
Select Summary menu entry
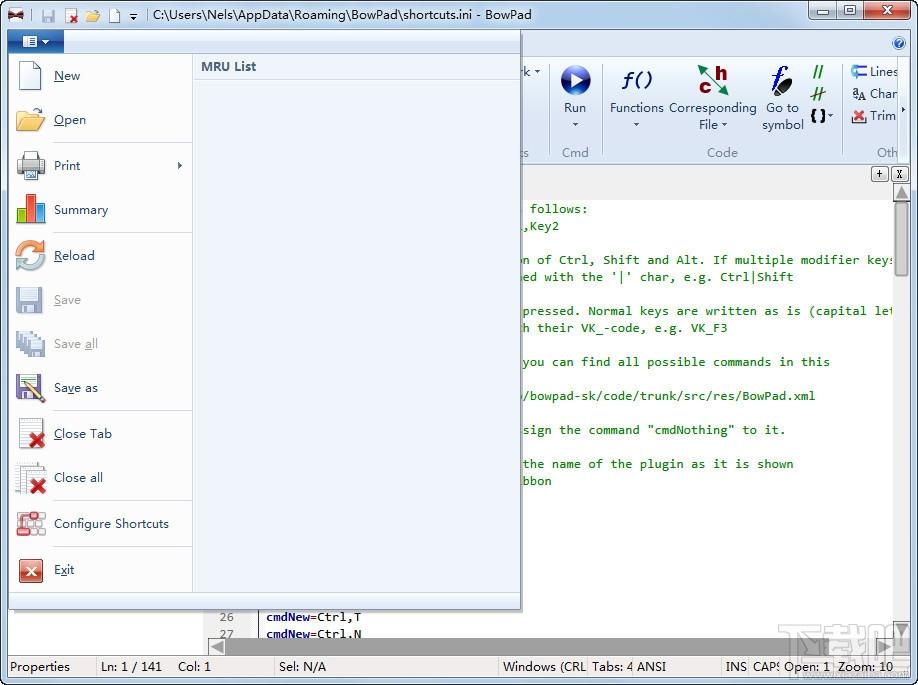(100, 210)
